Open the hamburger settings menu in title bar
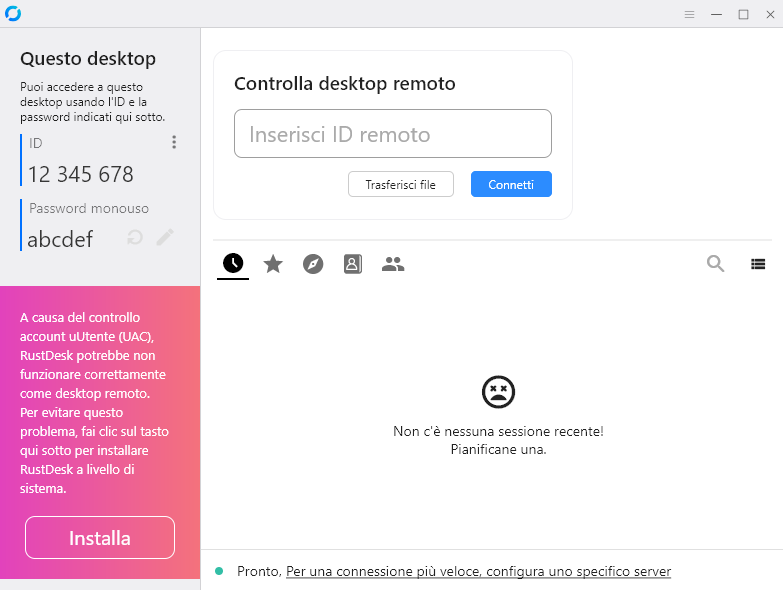 (690, 14)
